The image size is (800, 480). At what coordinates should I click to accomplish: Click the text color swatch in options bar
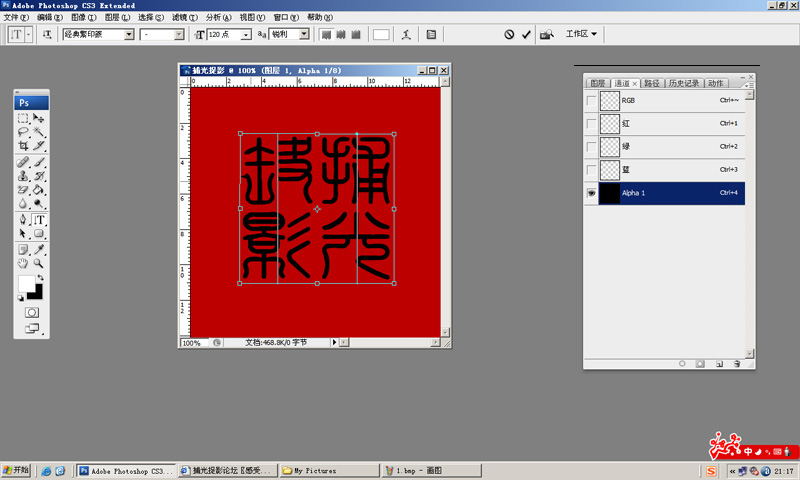pos(381,34)
